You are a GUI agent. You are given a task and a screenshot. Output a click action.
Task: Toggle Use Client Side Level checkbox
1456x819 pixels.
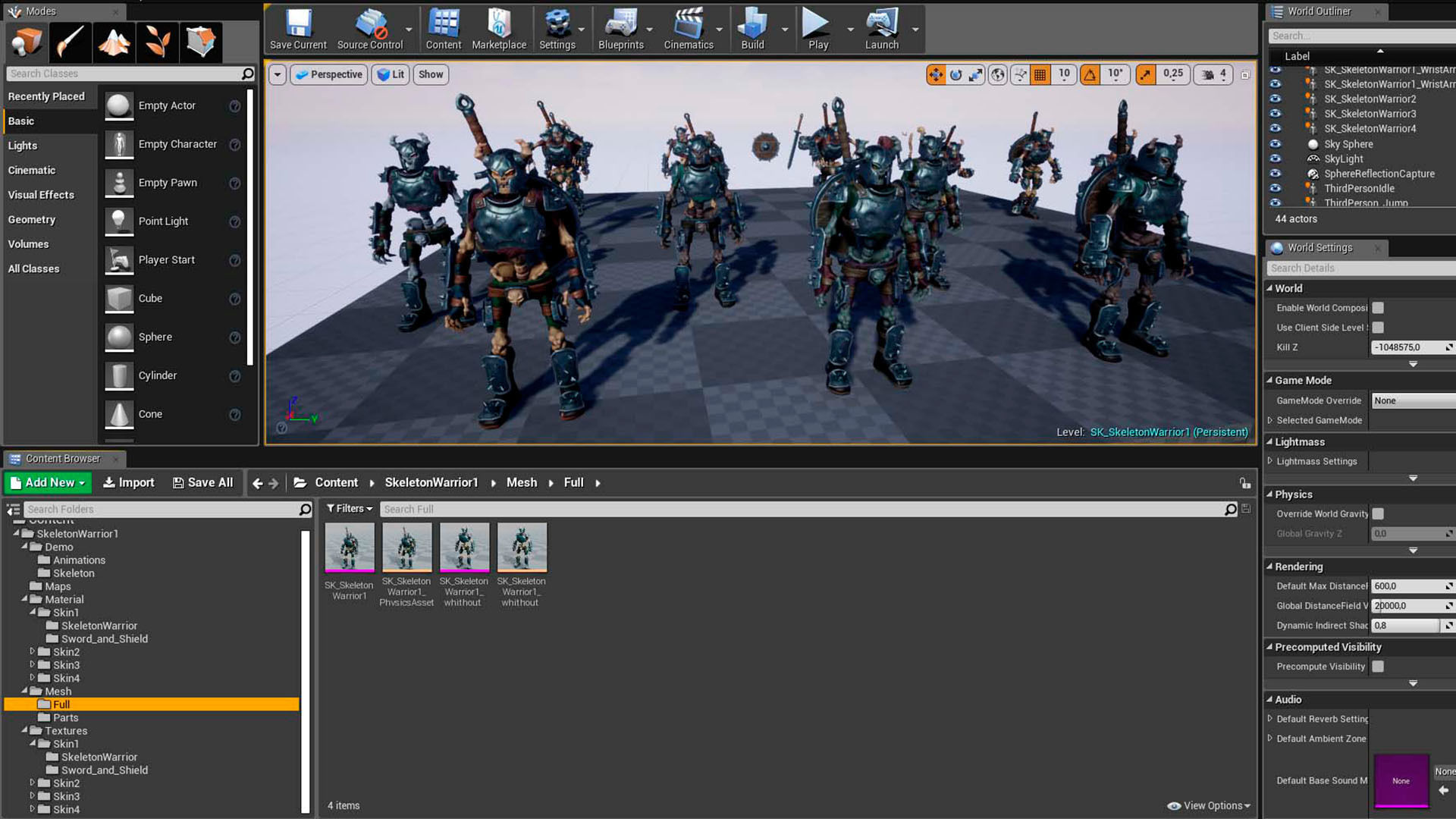[x=1378, y=328]
